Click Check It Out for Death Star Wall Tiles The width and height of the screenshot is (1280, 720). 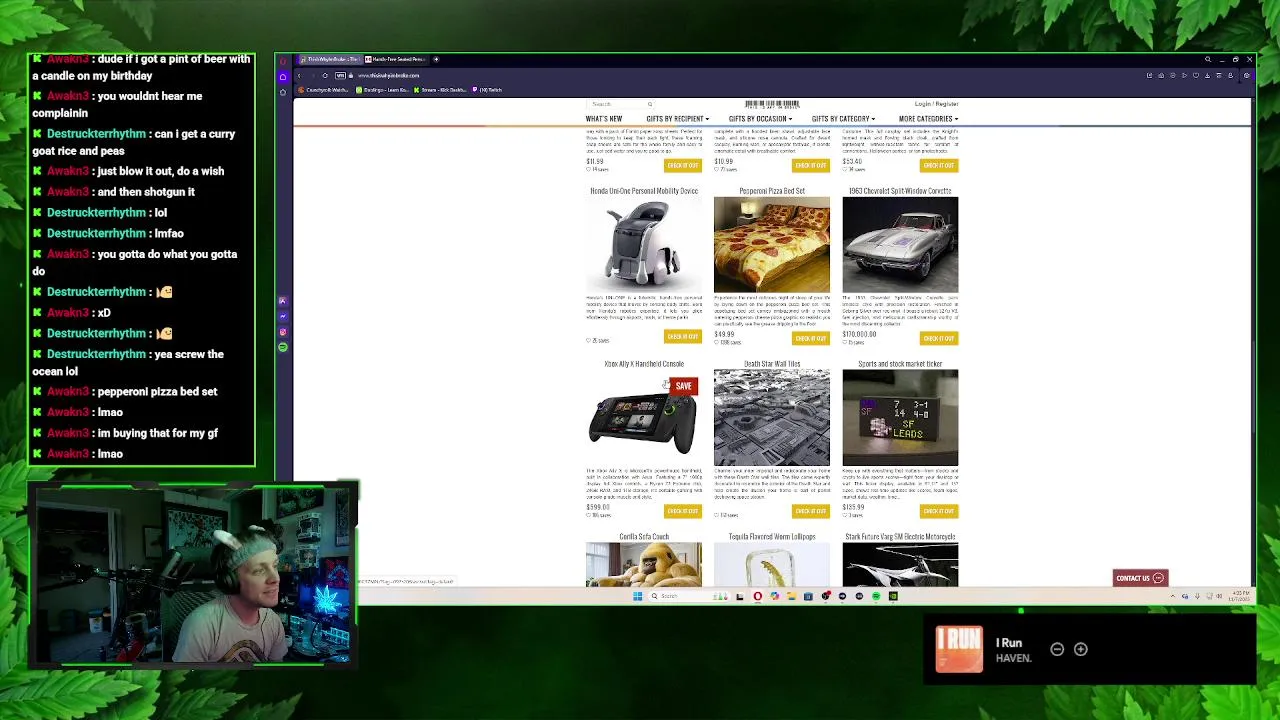(x=811, y=511)
